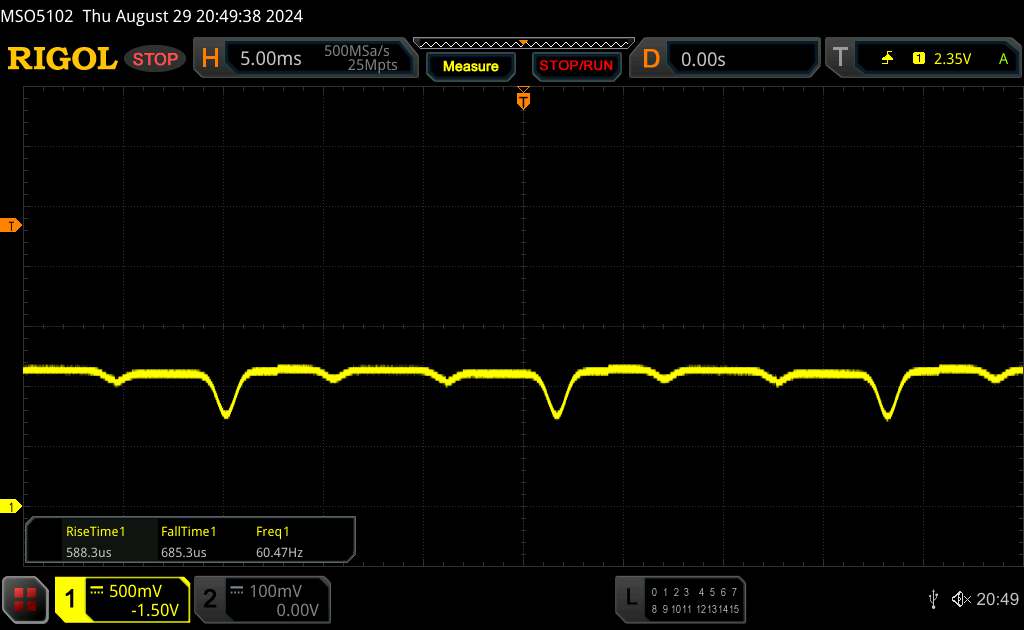1024x630 pixels.
Task: Open the 5.00ms timebase scale setting
Action: click(271, 59)
